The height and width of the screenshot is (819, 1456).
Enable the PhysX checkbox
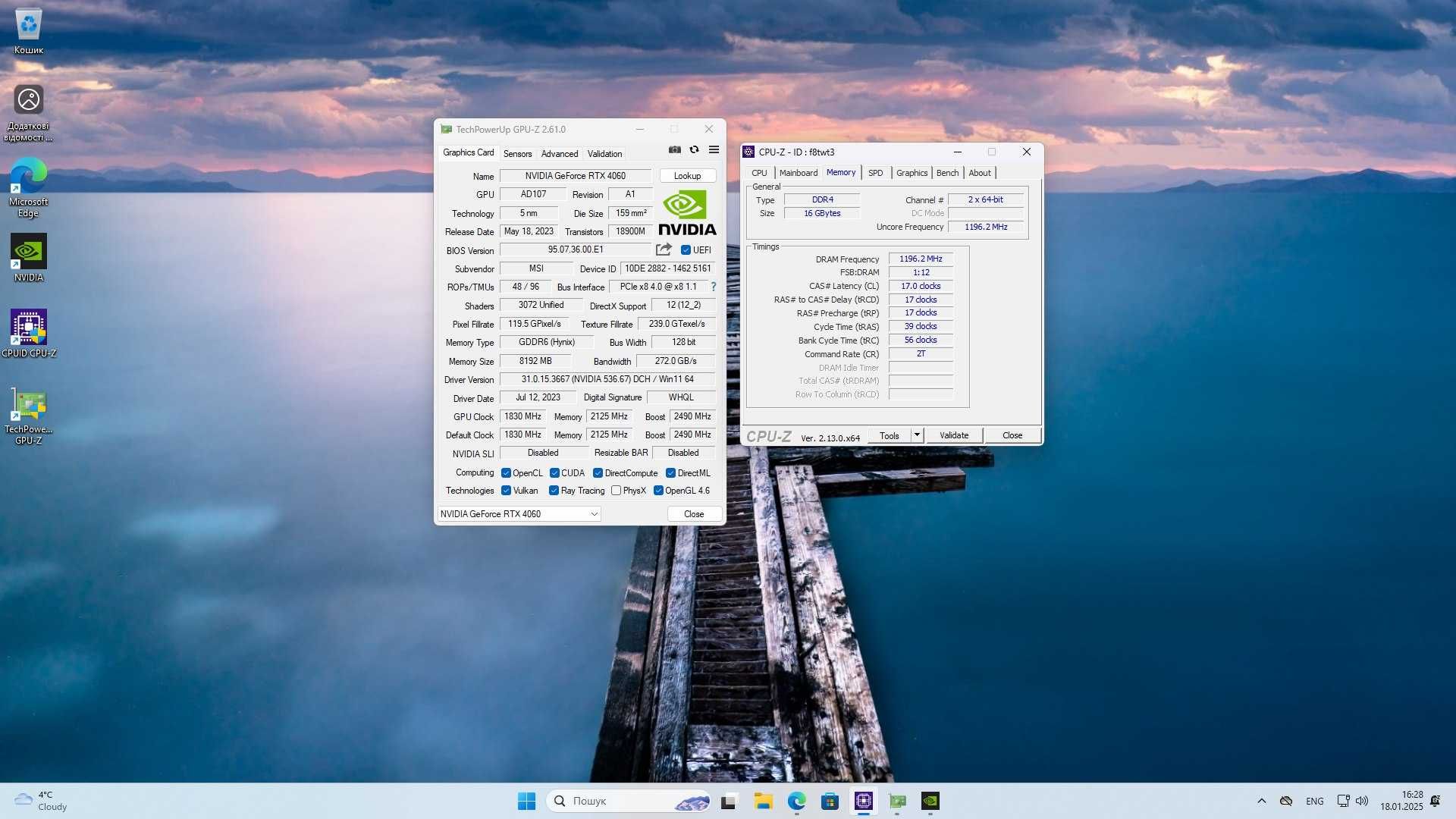click(x=616, y=491)
